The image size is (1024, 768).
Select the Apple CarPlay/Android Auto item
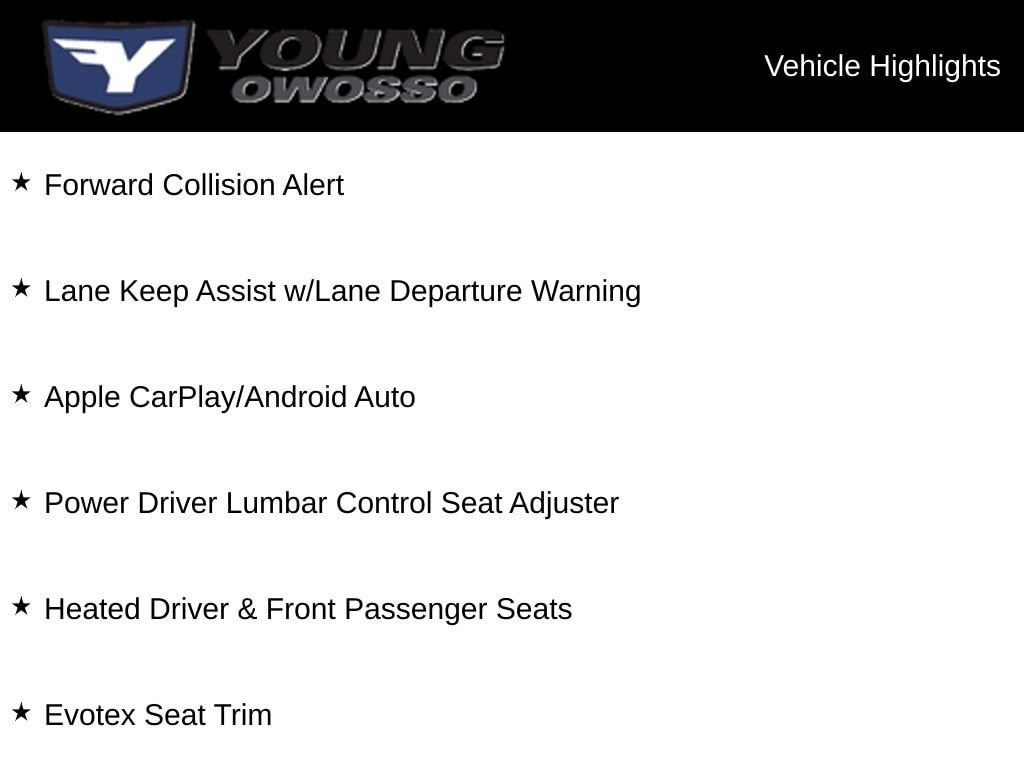pyautogui.click(x=230, y=397)
